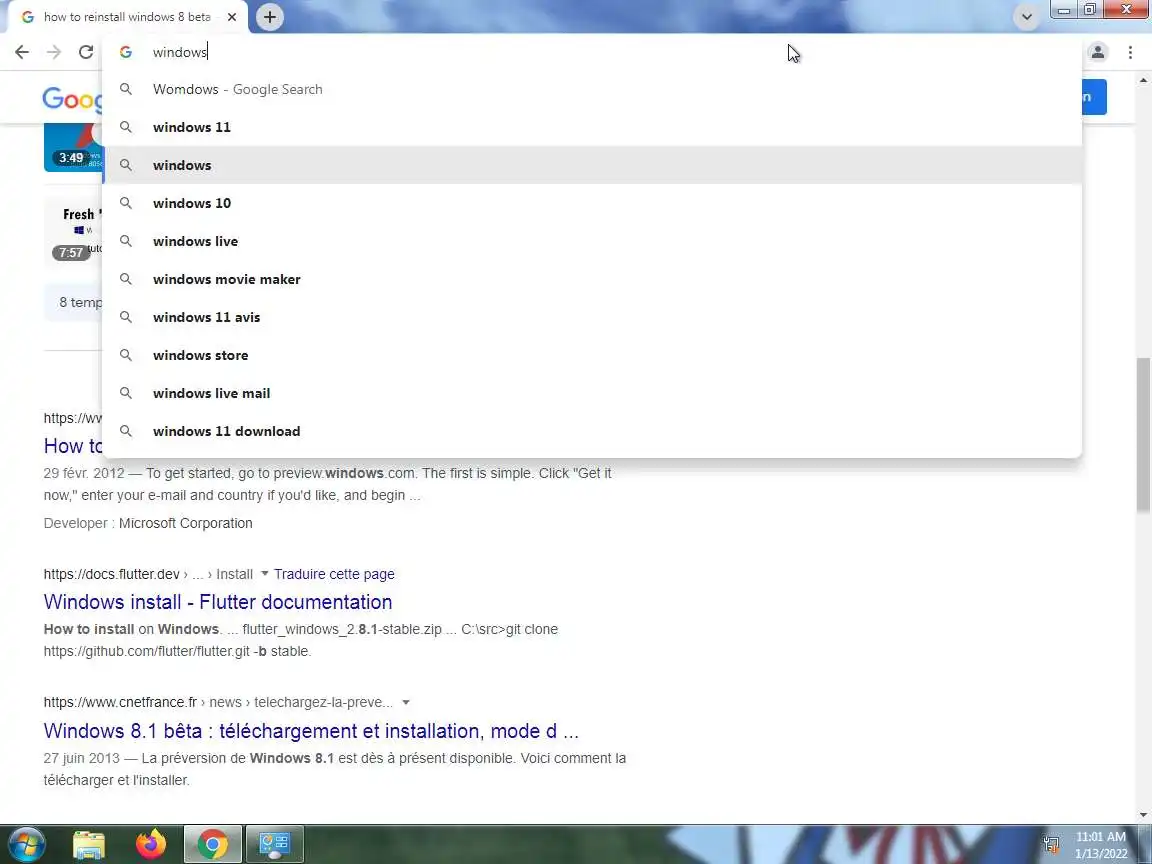Viewport: 1152px width, 864px height.
Task: Pick the 'windows live mail' suggestion
Action: pyautogui.click(x=592, y=393)
